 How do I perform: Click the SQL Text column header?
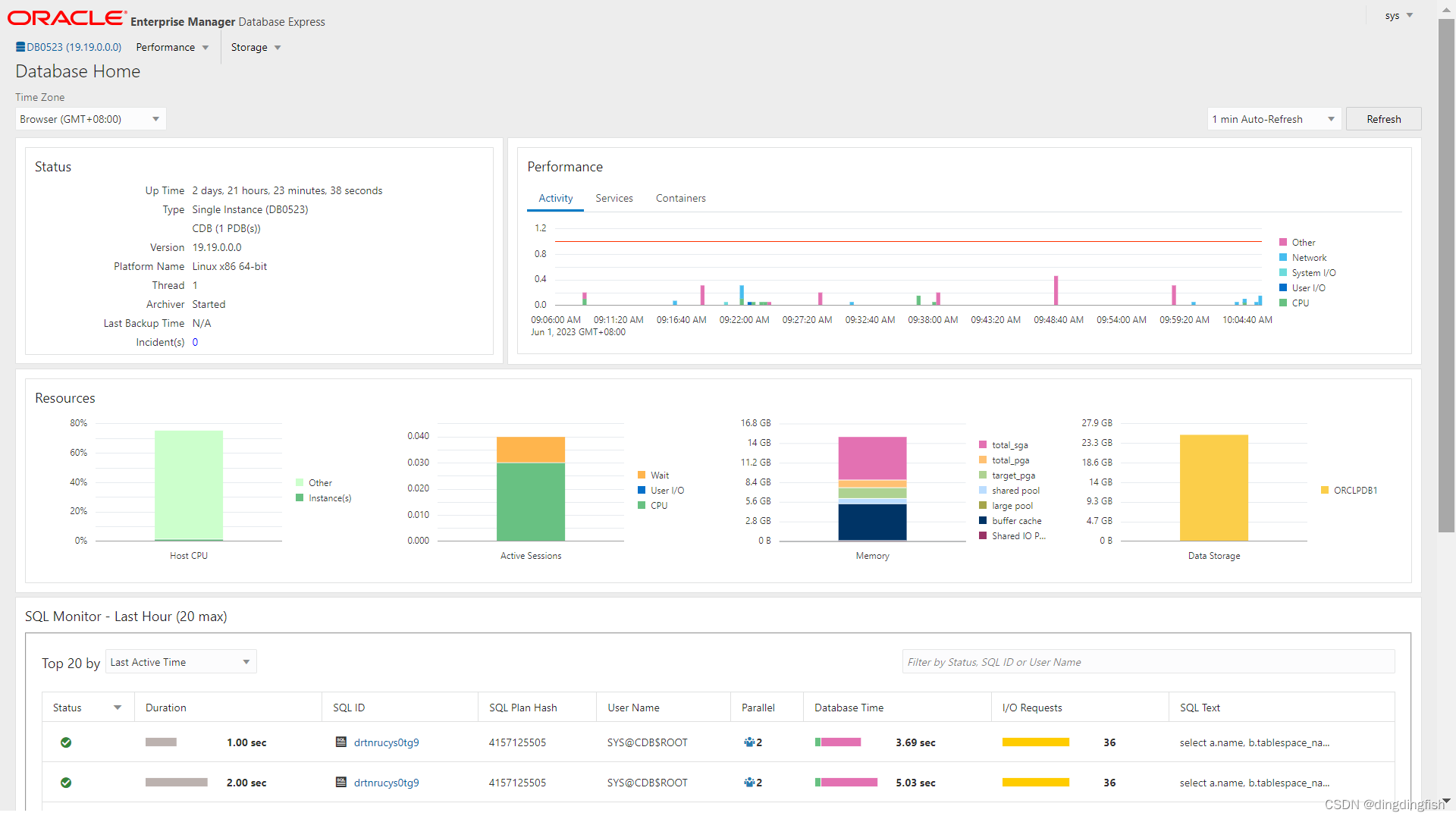click(1282, 708)
